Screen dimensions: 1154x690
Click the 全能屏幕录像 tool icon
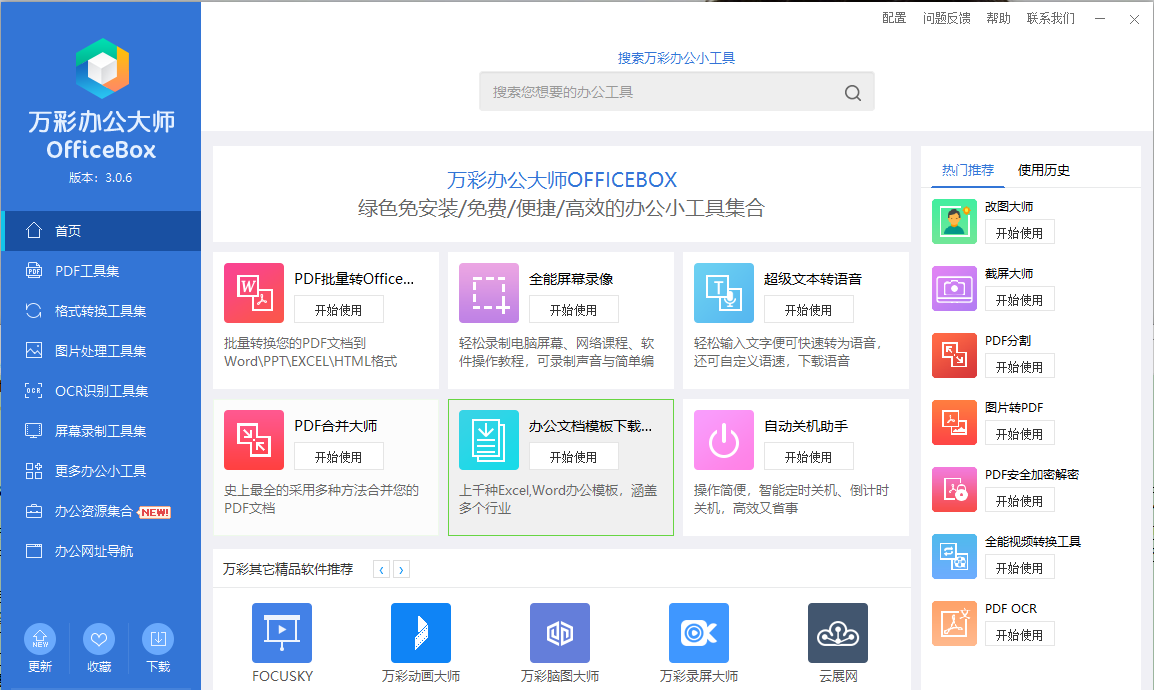pos(489,293)
